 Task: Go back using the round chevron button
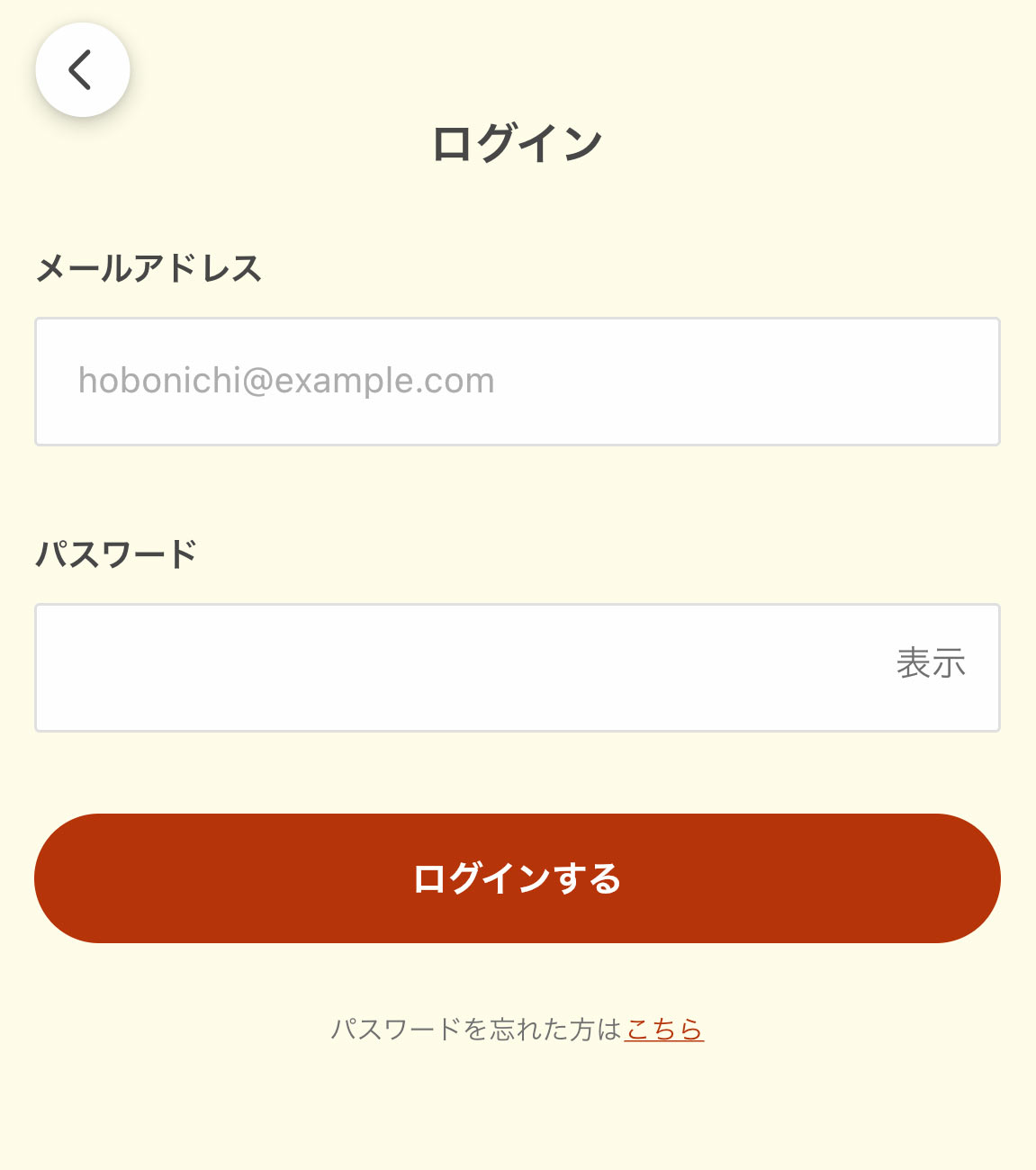click(x=82, y=70)
